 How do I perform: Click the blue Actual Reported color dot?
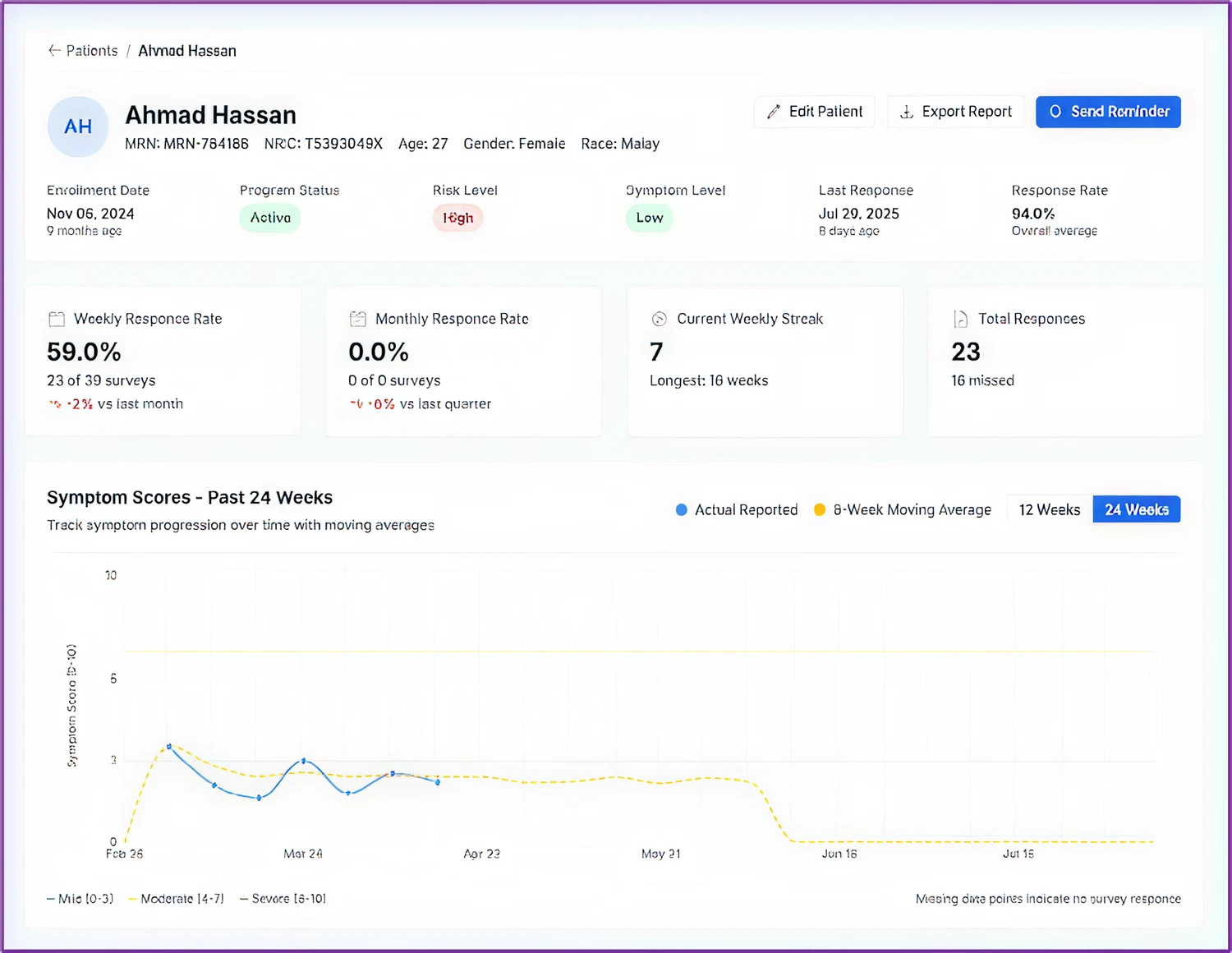pyautogui.click(x=681, y=510)
